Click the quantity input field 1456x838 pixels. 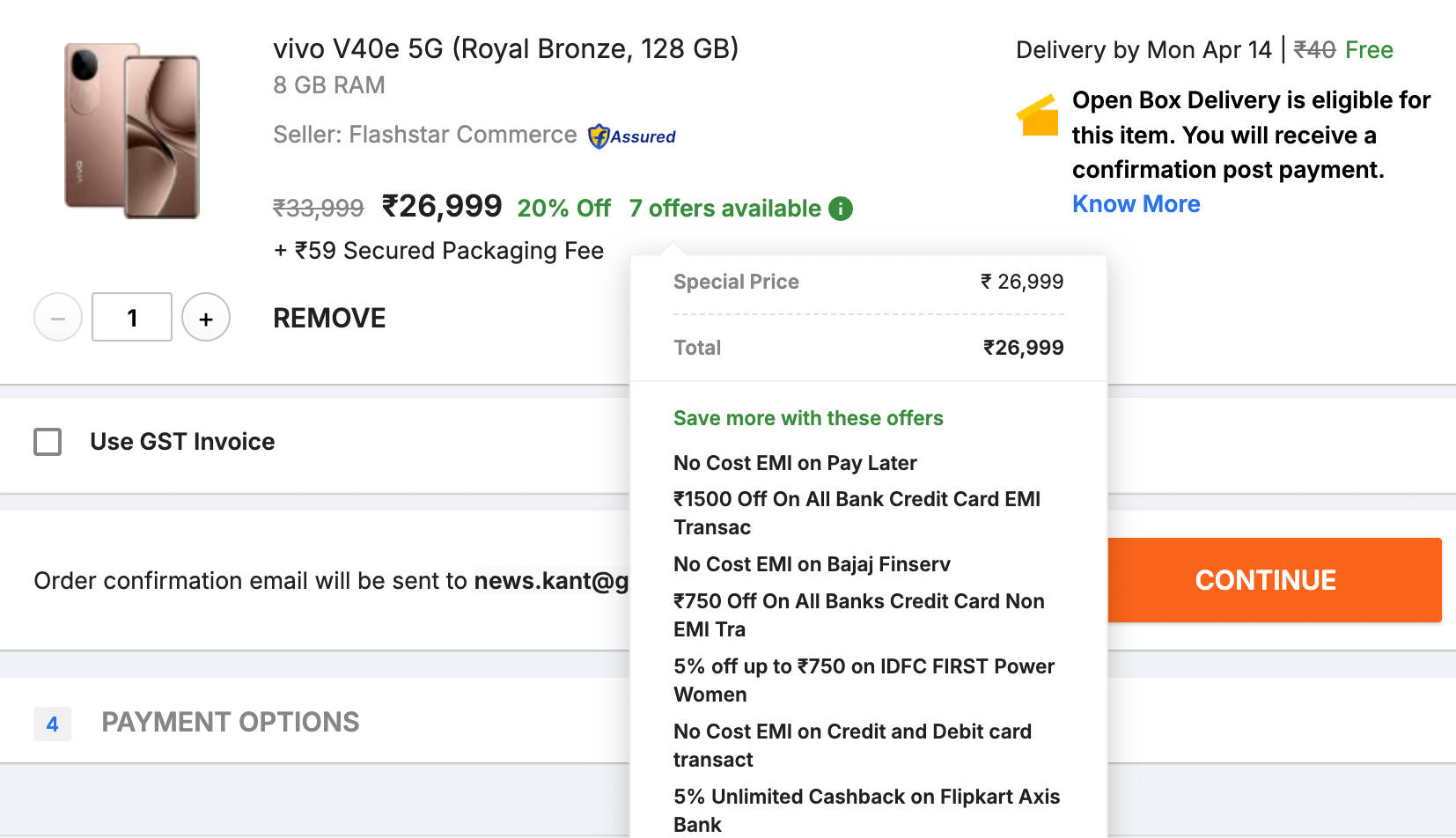click(132, 318)
